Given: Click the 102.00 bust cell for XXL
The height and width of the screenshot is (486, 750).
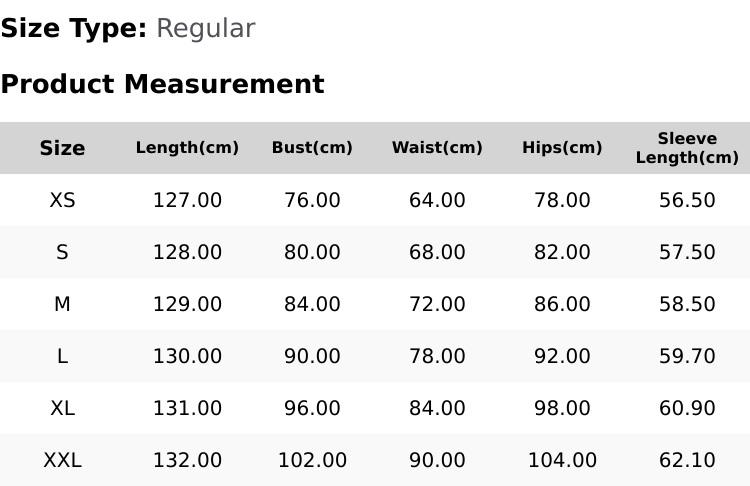Looking at the screenshot, I should point(312,461).
